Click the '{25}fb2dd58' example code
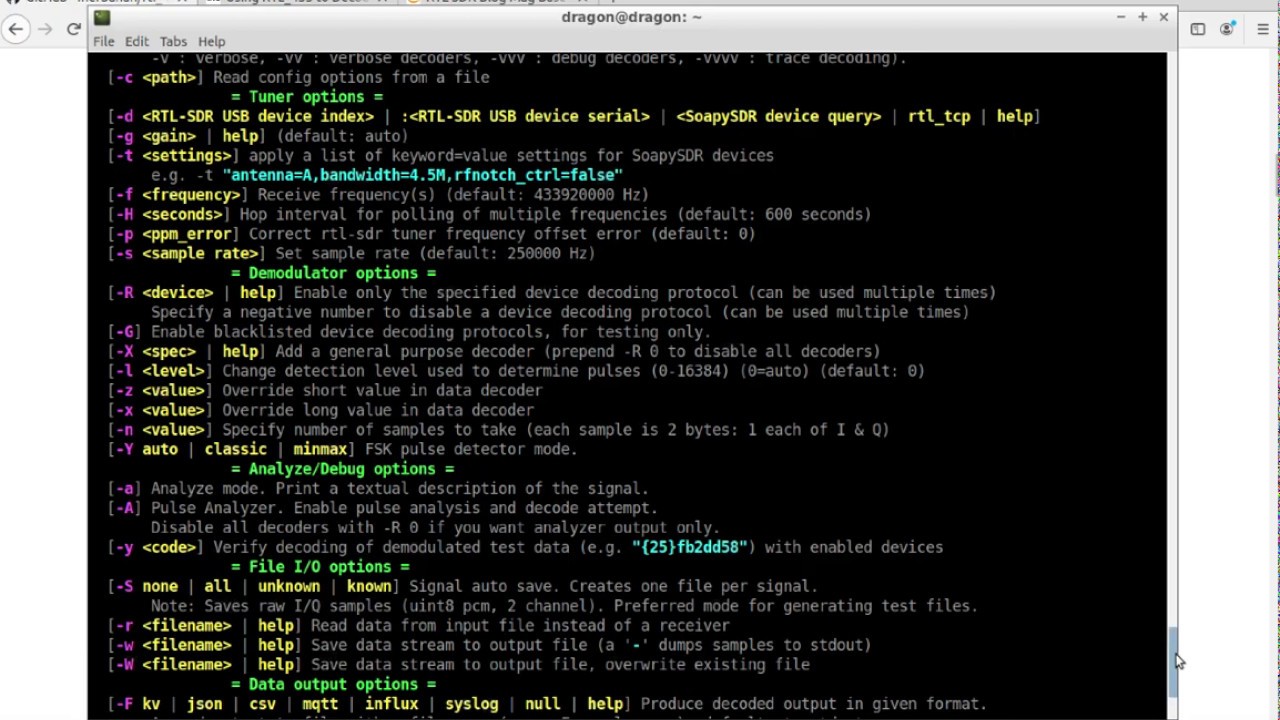The width and height of the screenshot is (1280, 720). pos(690,548)
